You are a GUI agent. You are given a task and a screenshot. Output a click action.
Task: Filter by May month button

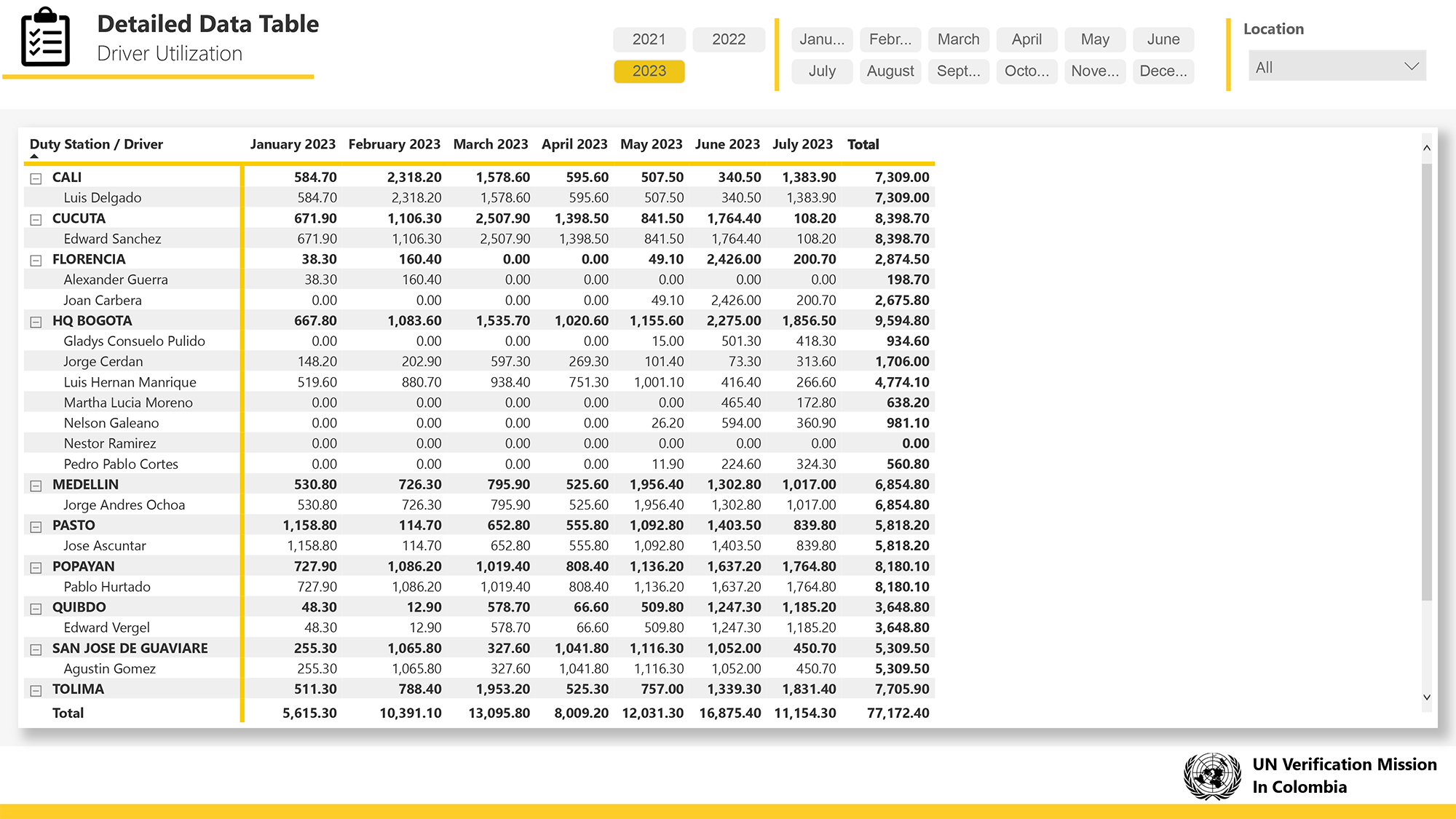tap(1095, 39)
